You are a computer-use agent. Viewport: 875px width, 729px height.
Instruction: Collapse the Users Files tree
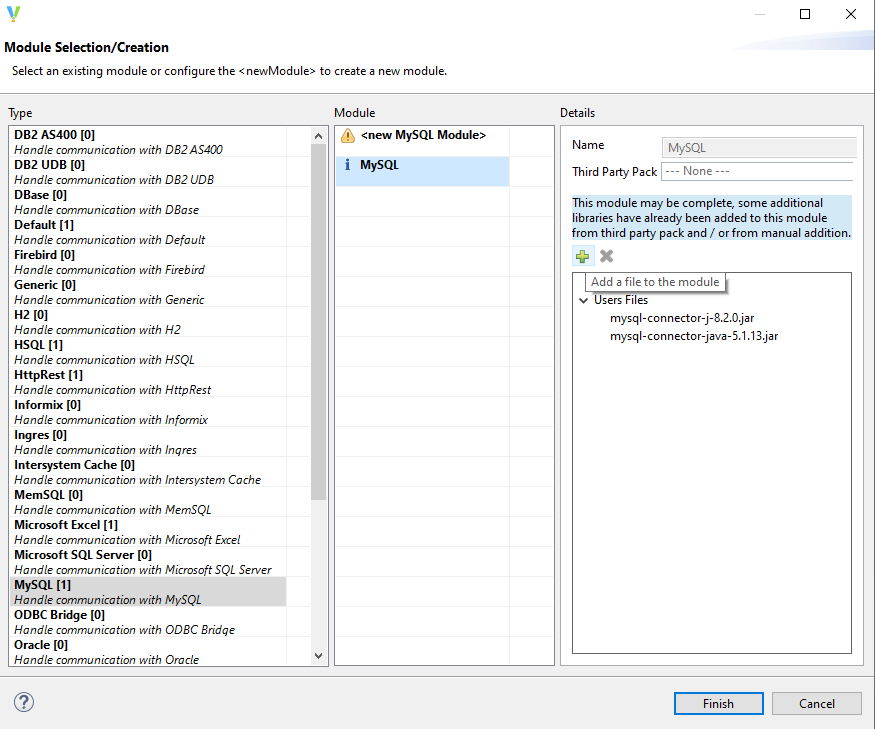pyautogui.click(x=583, y=299)
